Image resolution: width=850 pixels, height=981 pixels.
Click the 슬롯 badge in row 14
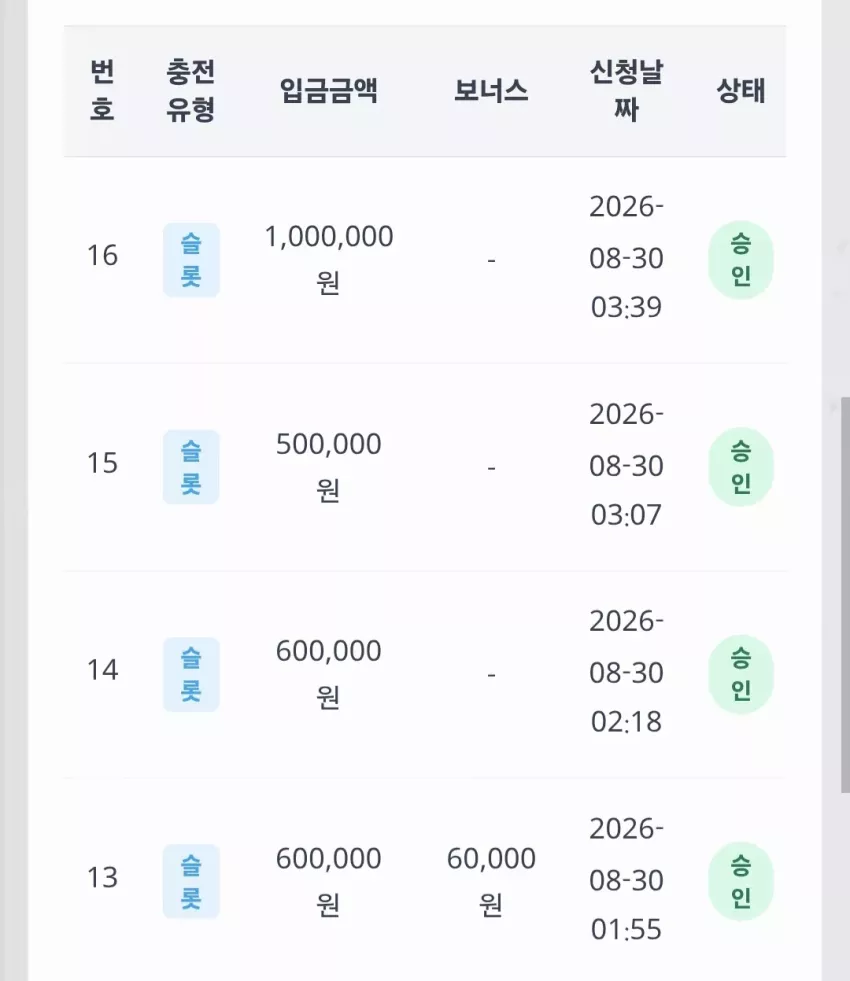click(x=191, y=674)
